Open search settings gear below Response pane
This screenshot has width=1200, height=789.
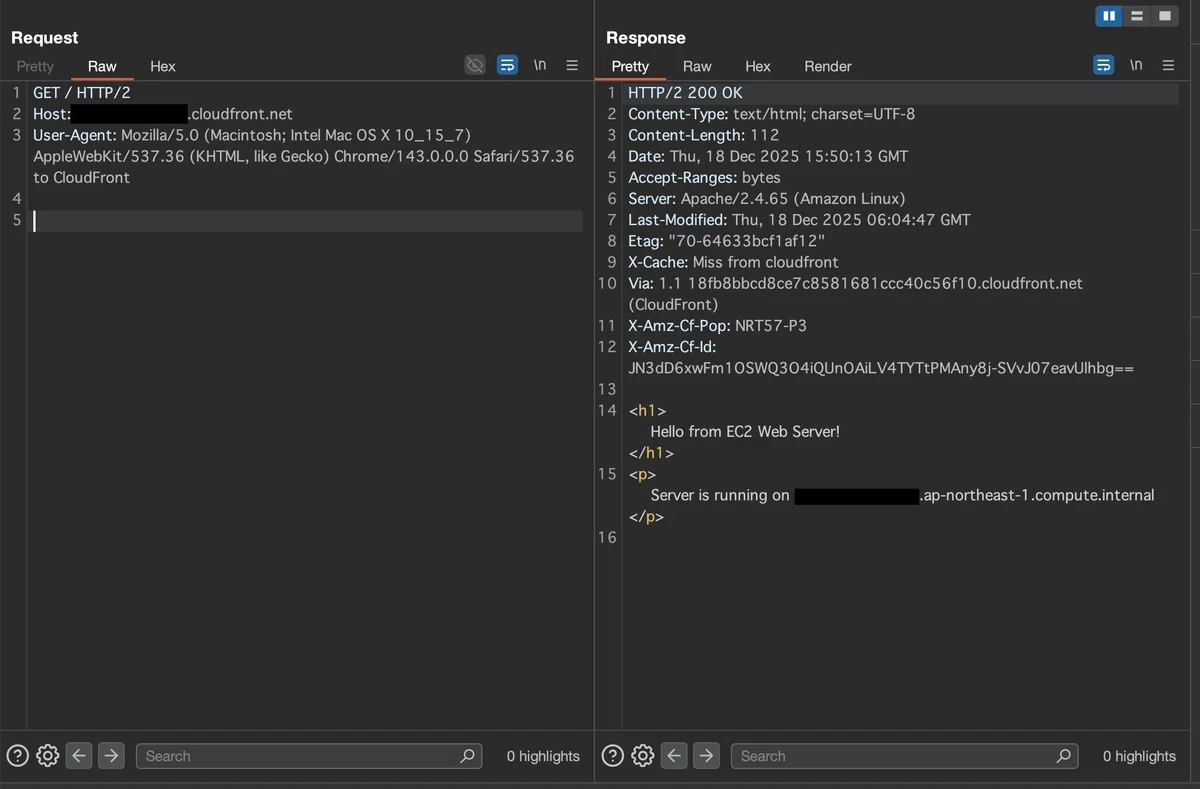pos(643,756)
